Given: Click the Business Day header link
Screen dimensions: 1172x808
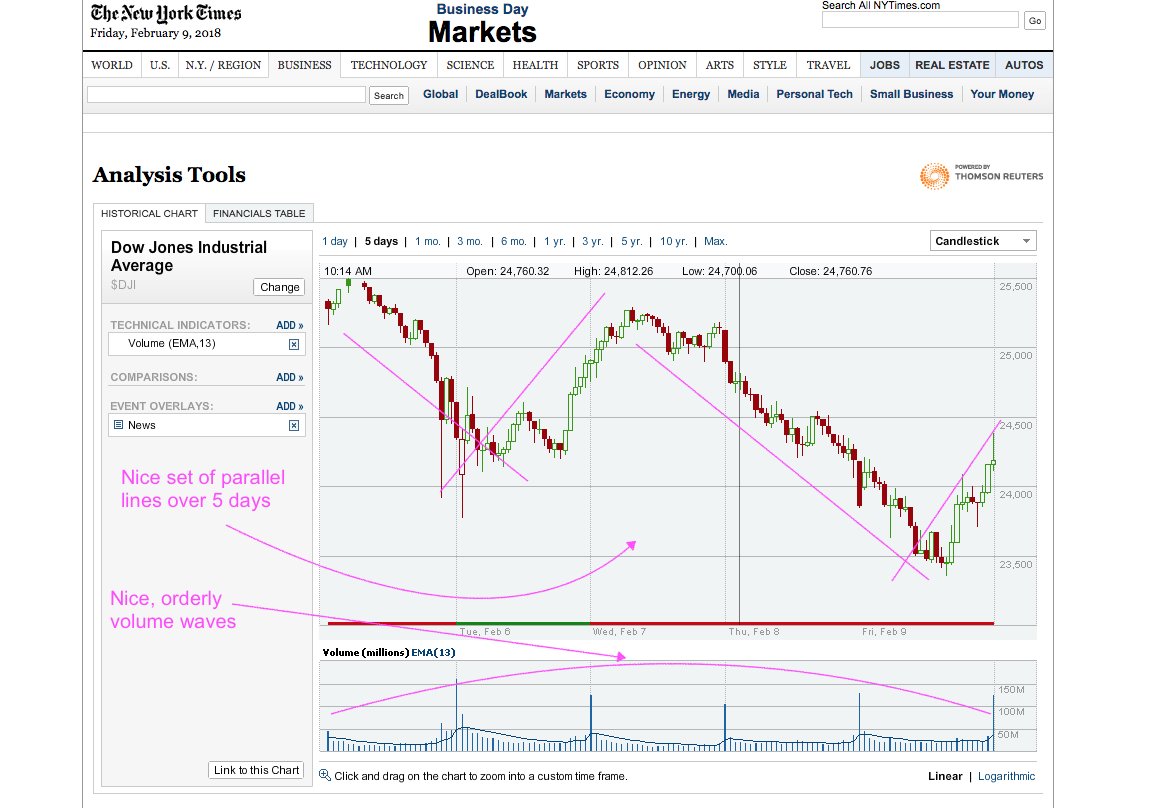Looking at the screenshot, I should pos(482,10).
